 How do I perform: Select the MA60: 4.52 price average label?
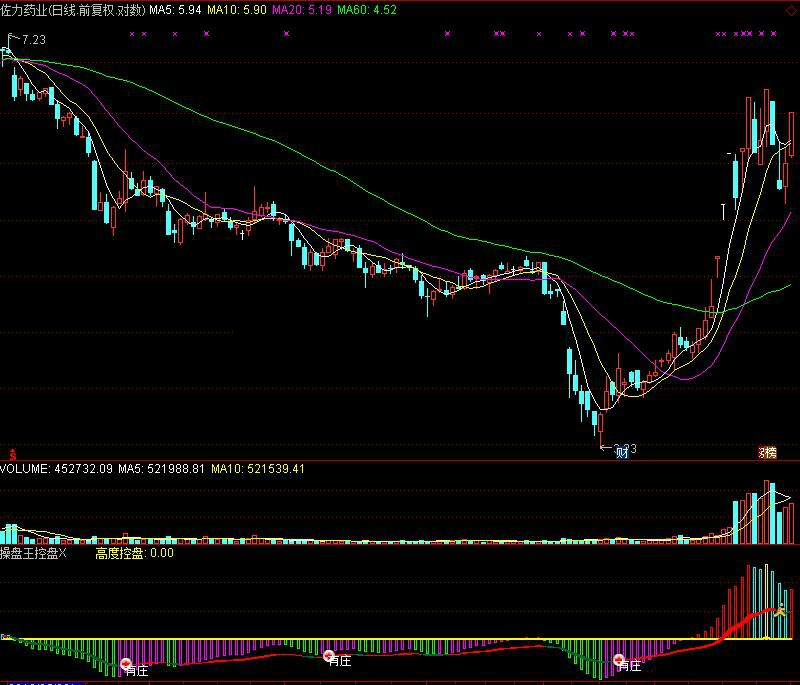(366, 10)
